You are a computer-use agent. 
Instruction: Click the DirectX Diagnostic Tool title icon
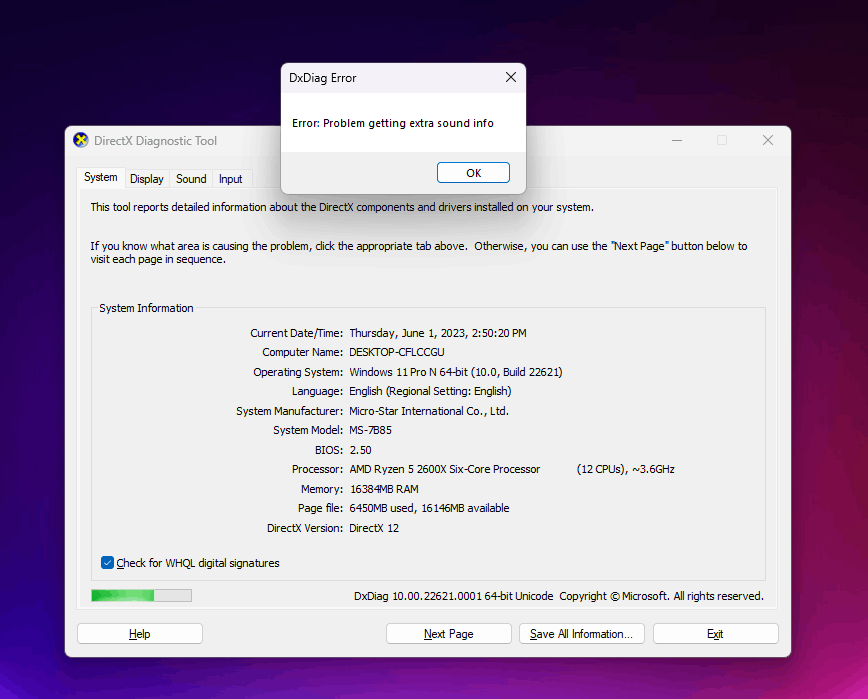[x=81, y=141]
